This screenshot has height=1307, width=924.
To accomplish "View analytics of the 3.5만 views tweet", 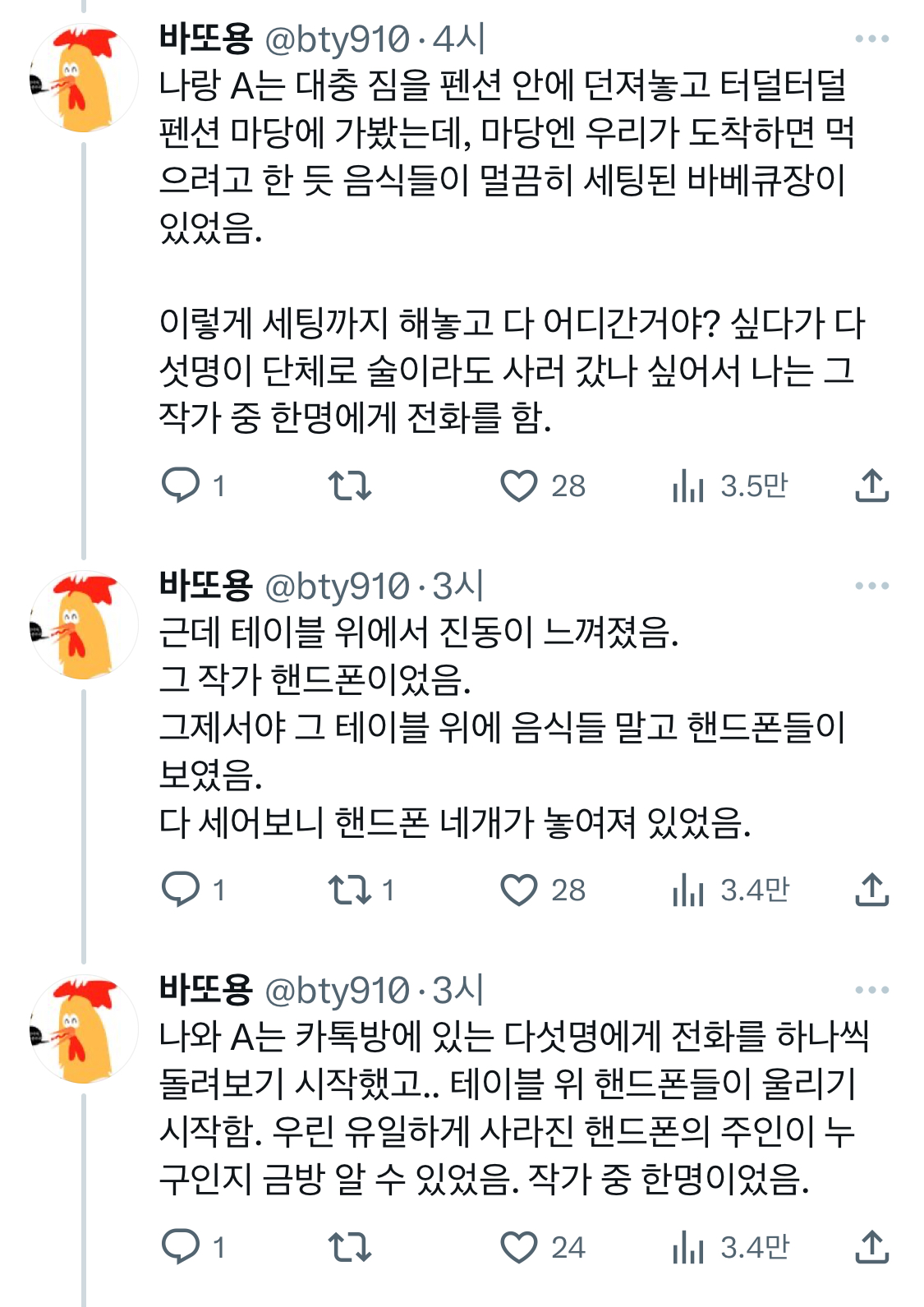I will 688,485.
